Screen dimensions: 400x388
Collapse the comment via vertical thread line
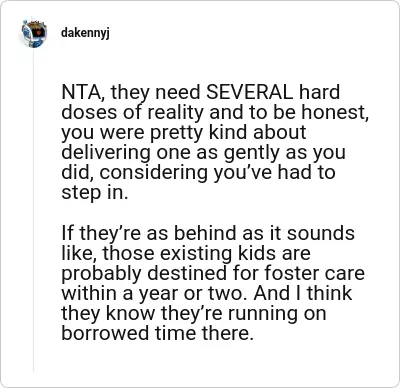[x=33, y=210]
